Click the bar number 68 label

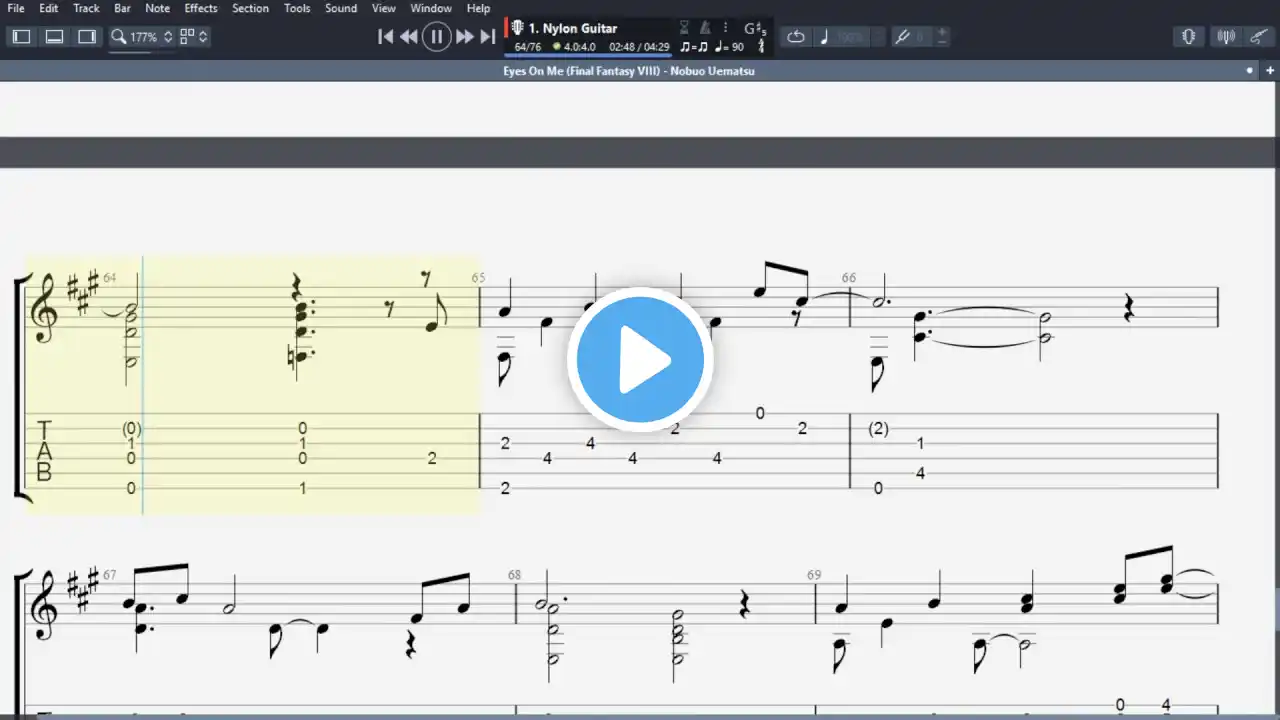[x=514, y=575]
